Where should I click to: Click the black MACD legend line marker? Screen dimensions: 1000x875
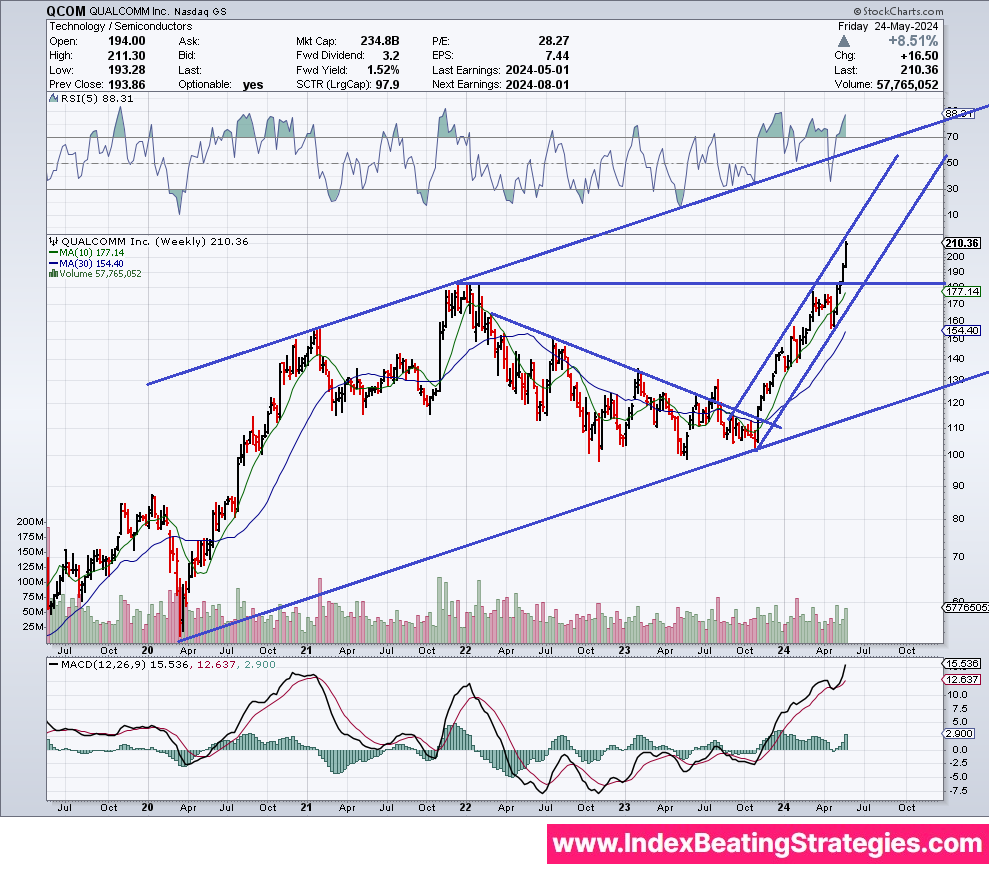point(54,665)
